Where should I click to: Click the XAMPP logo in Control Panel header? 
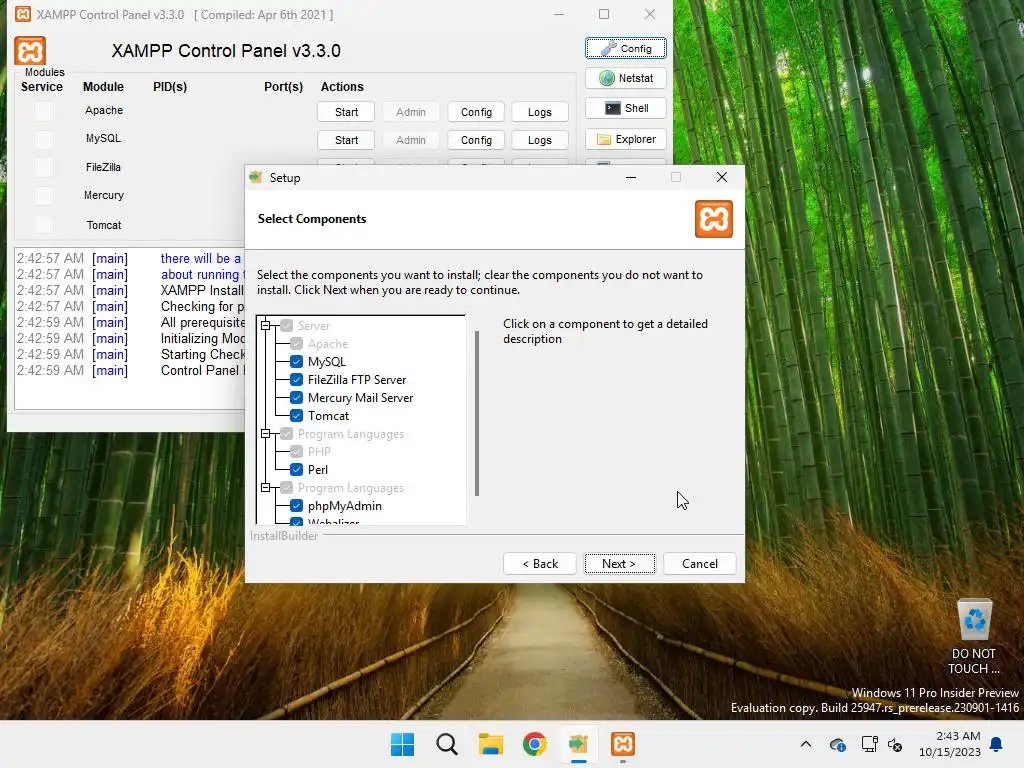tap(30, 51)
